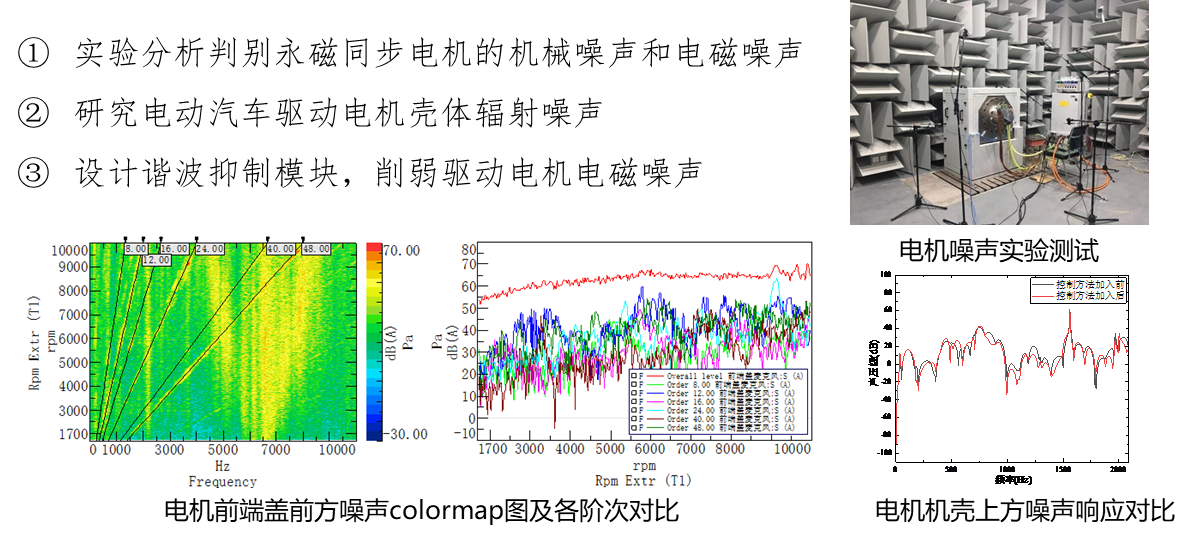
Task: Click the 40.00 order cursor label
Action: [x=280, y=248]
